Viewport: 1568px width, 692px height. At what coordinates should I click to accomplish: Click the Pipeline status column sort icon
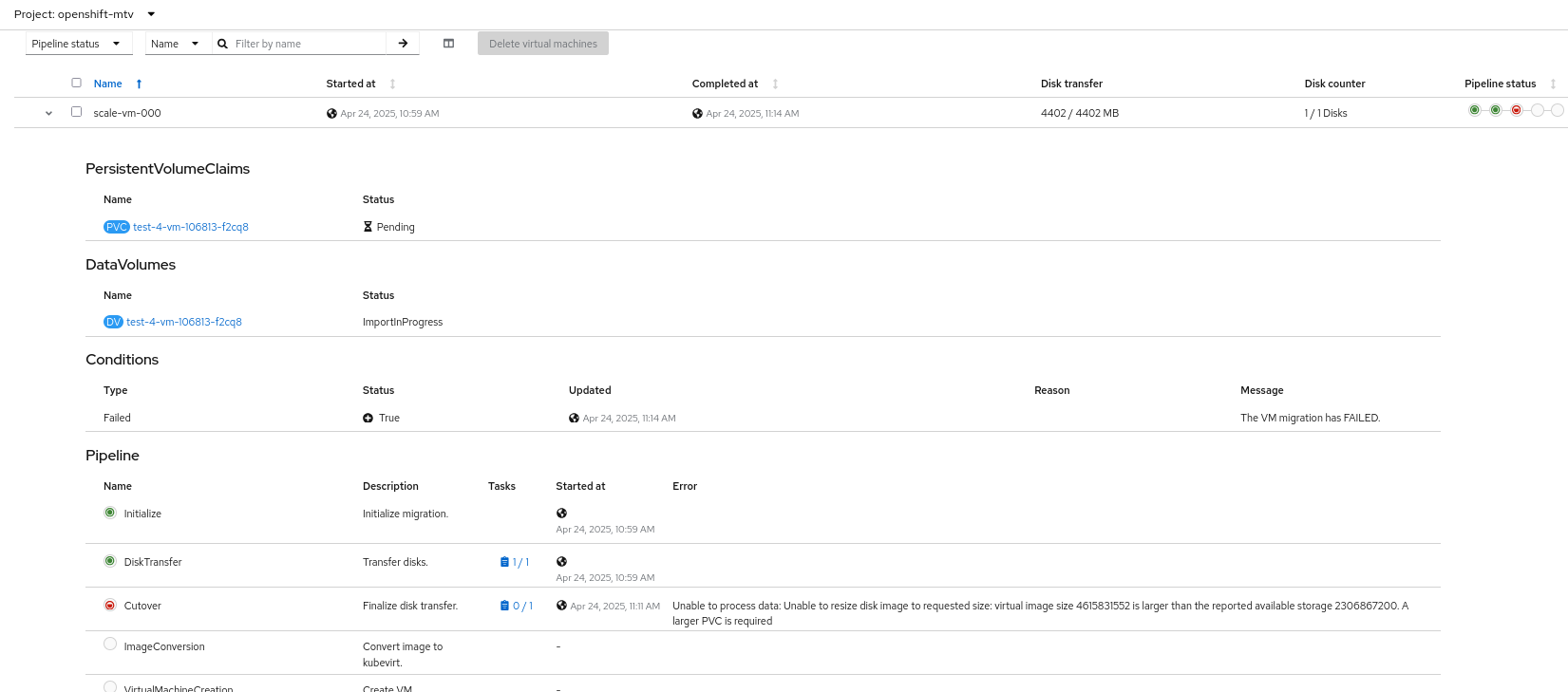click(1553, 84)
